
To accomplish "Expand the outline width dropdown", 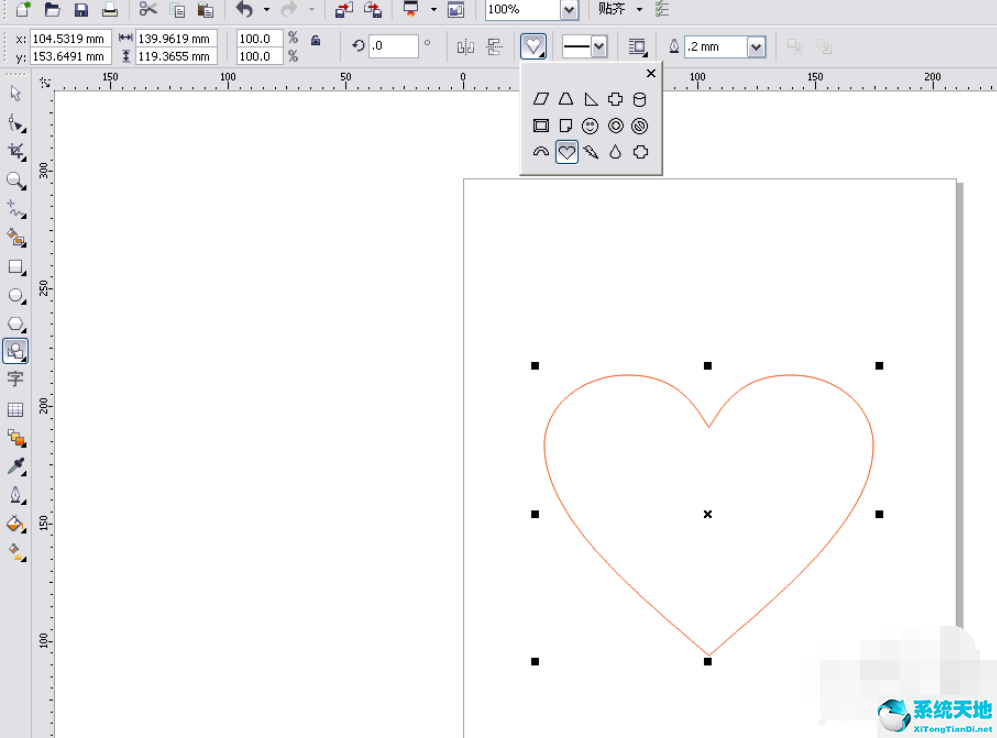I will pyautogui.click(x=756, y=47).
